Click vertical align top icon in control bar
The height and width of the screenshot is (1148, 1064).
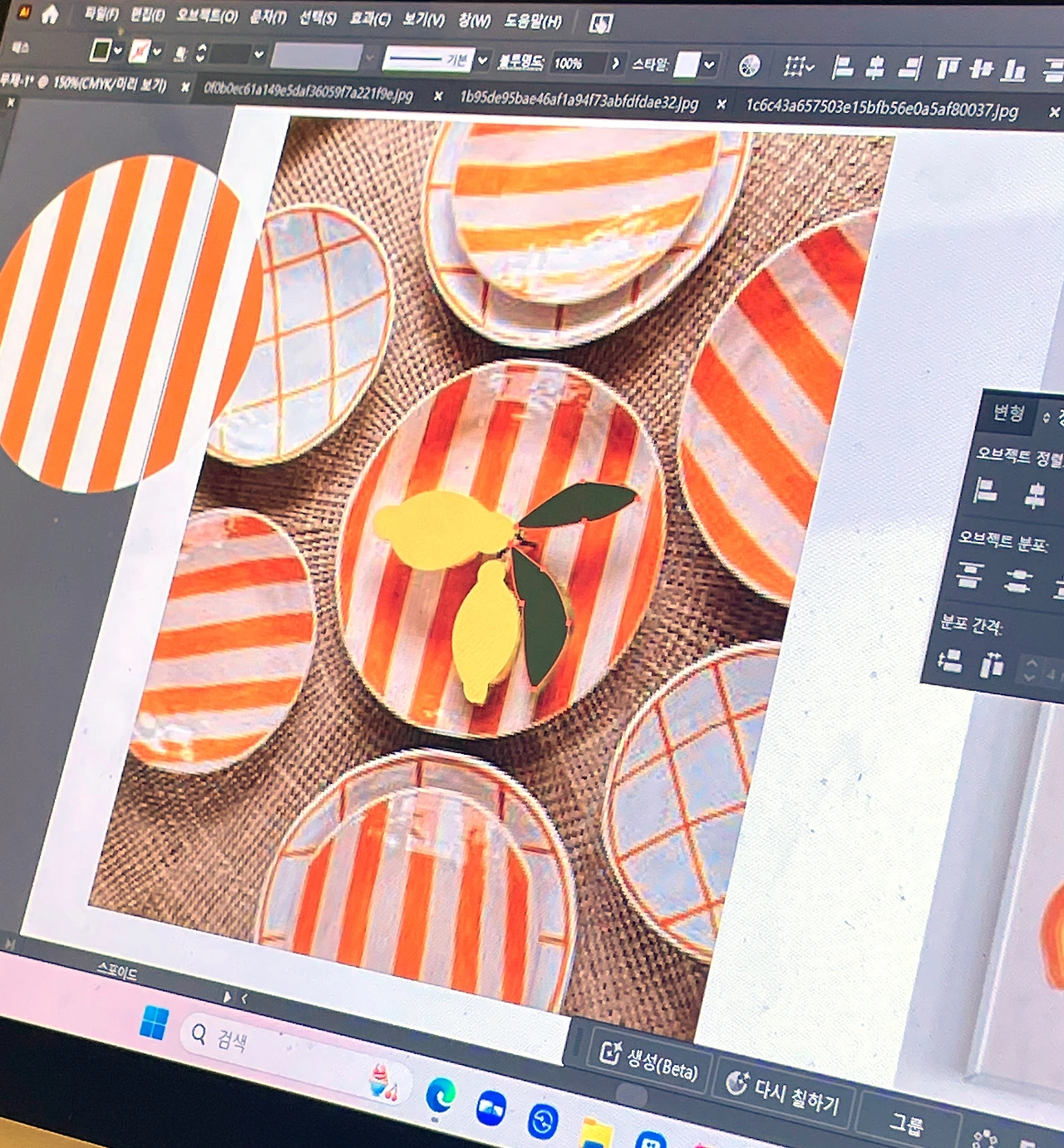[x=948, y=69]
